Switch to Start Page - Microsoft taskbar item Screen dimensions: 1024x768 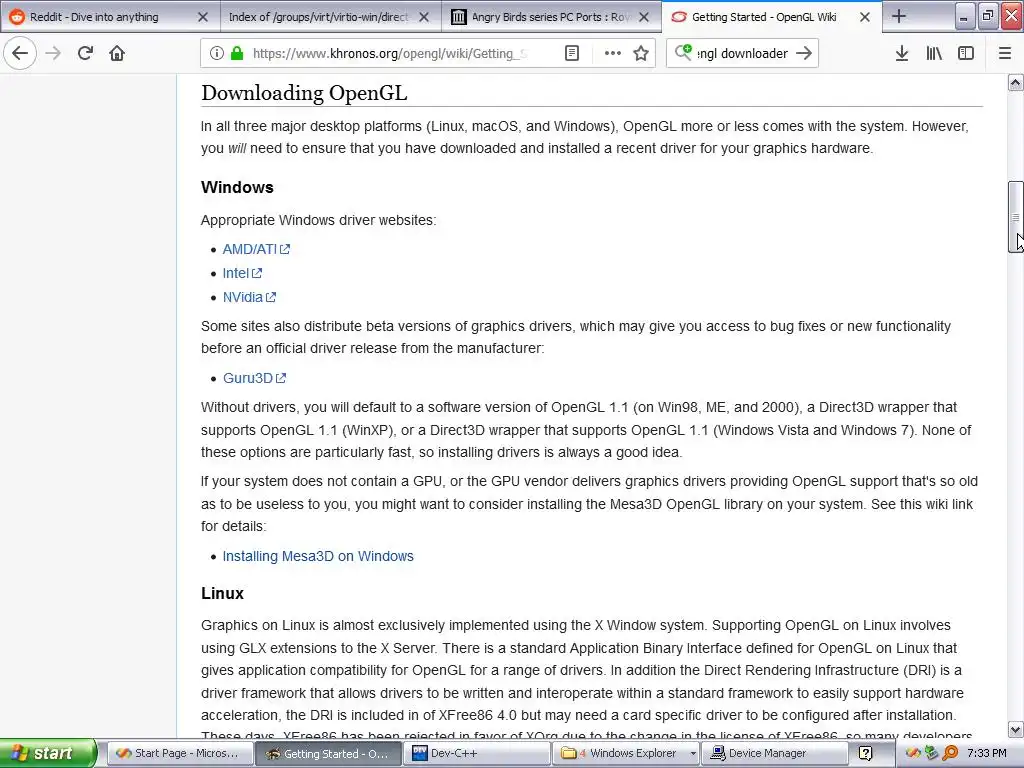tap(180, 754)
